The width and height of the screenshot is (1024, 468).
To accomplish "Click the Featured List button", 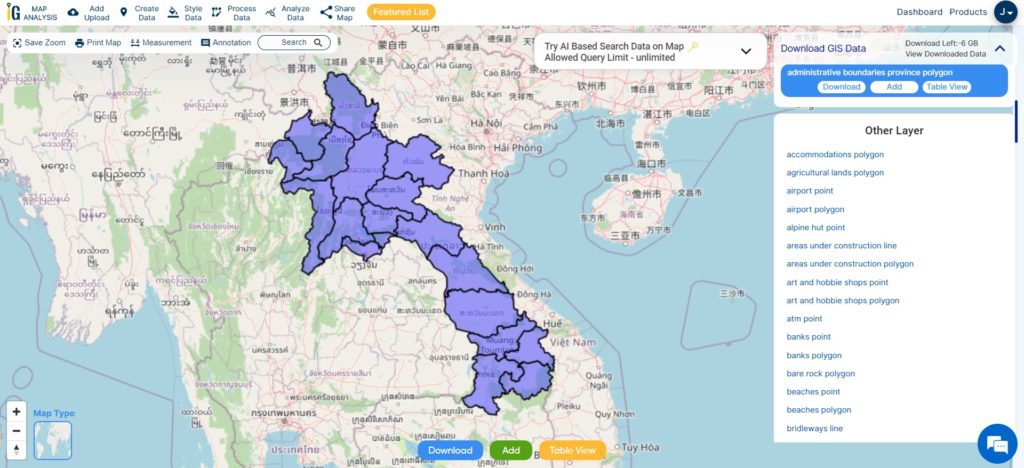I will coord(401,12).
